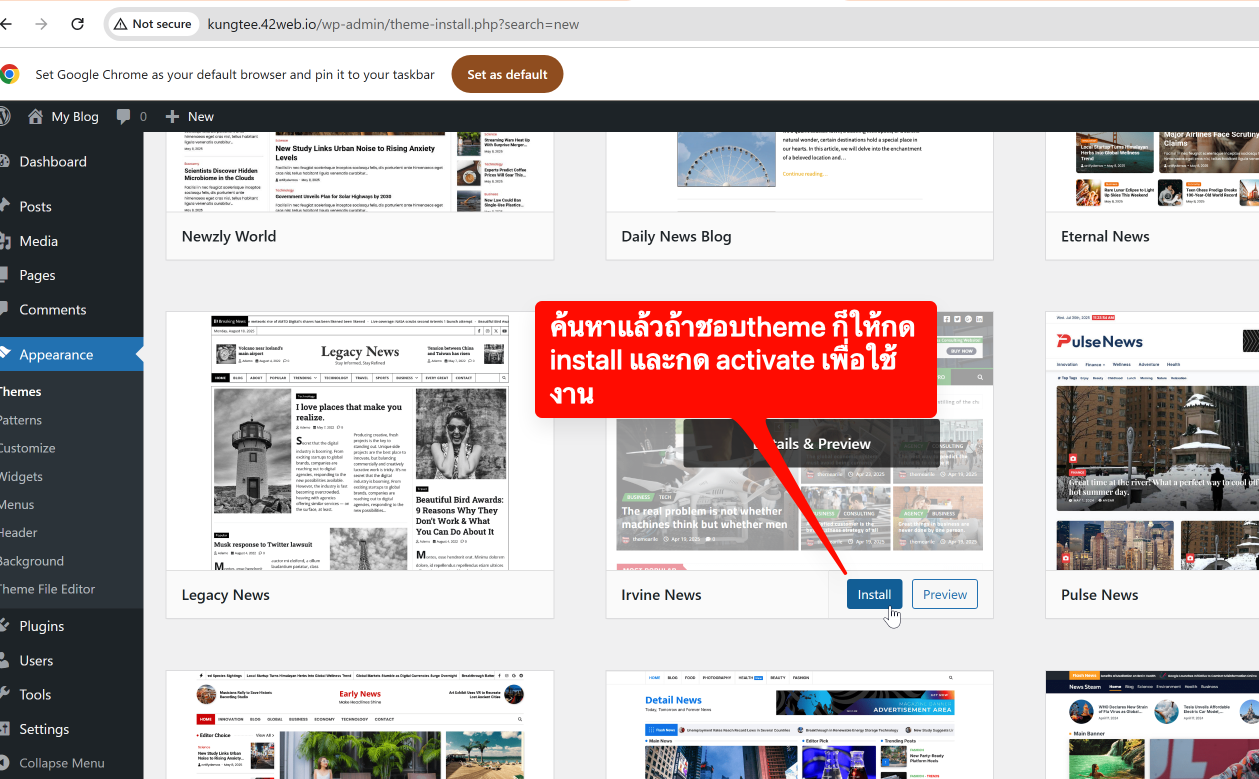Viewport: 1259px width, 779px height.
Task: Collapse the admin sidebar menu
Action: 61,763
